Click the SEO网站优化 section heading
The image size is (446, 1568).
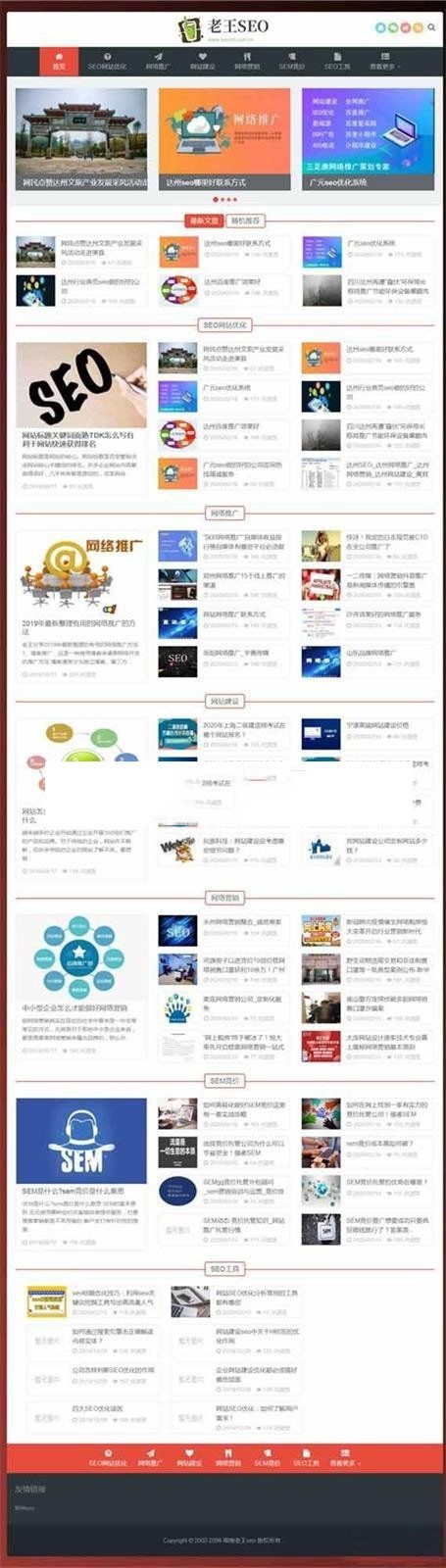pos(224,324)
